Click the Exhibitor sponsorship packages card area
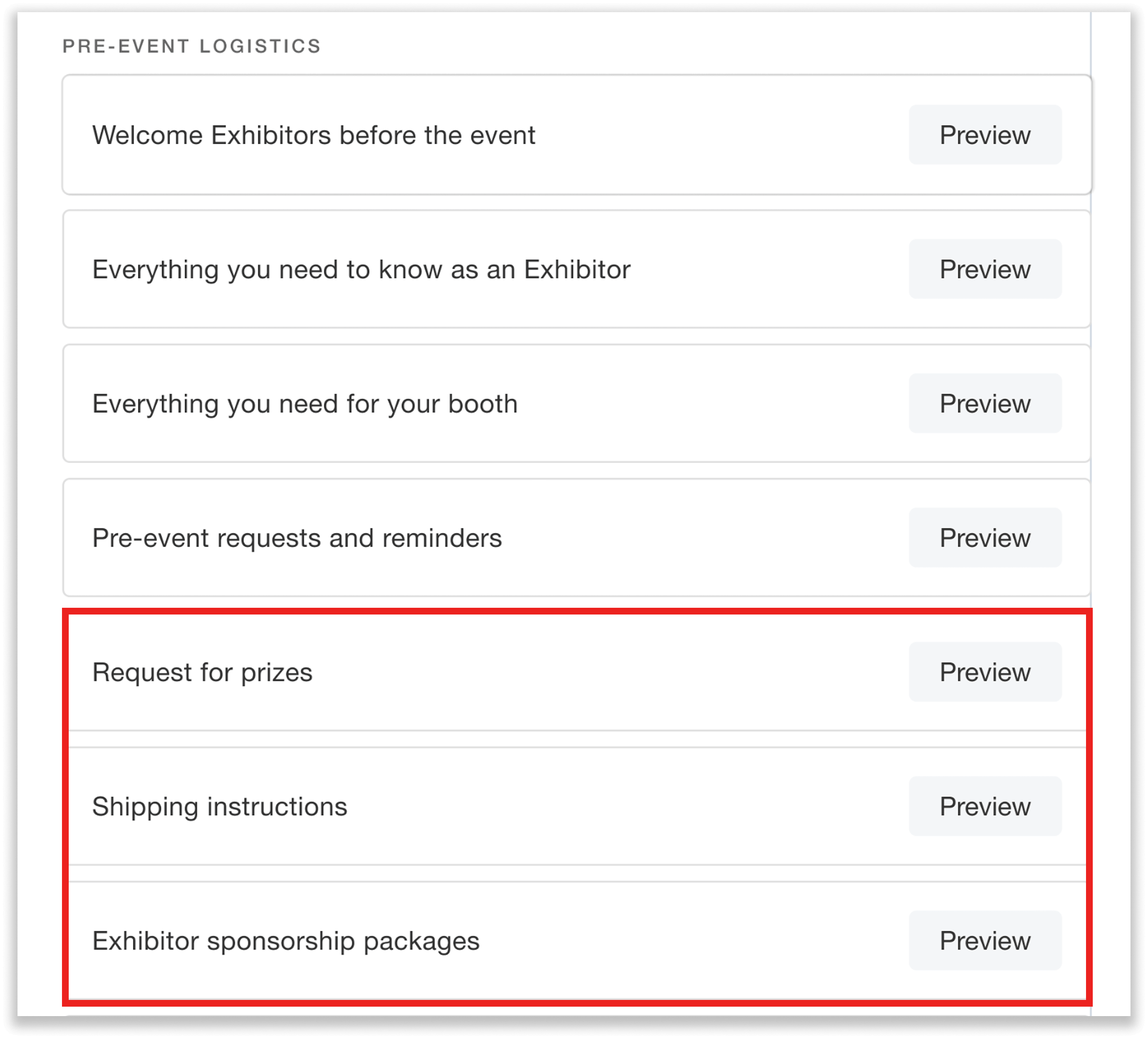 point(512,941)
